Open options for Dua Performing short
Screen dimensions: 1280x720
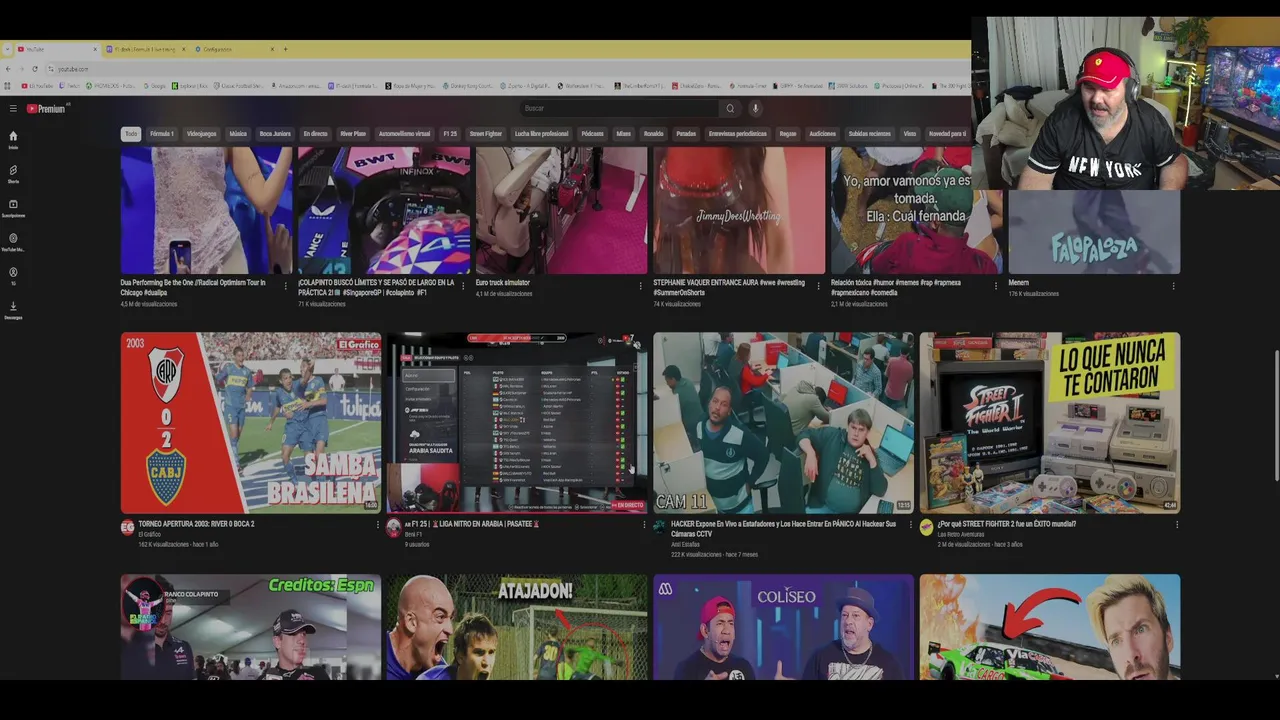pyautogui.click(x=285, y=285)
